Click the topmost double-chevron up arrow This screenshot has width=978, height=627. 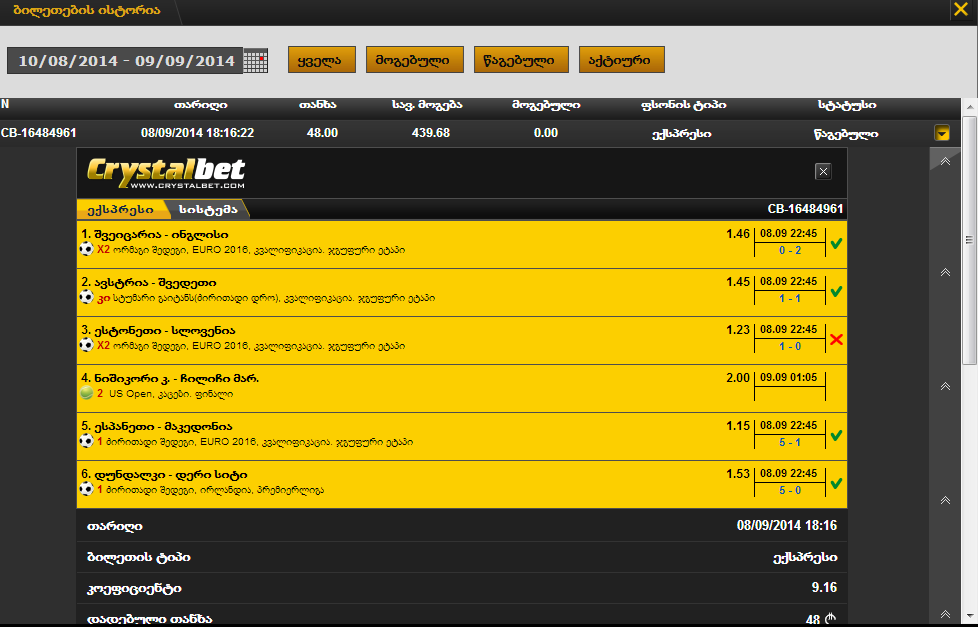tap(946, 161)
